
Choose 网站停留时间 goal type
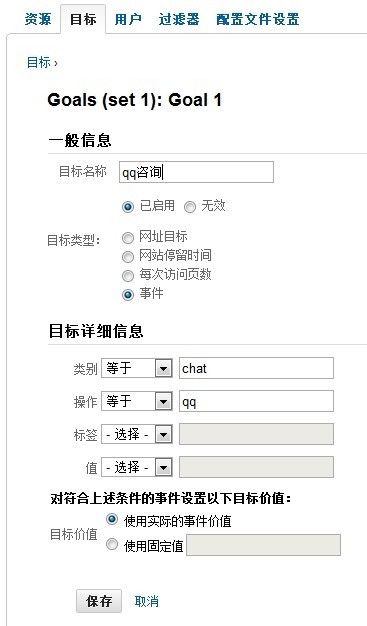[x=128, y=257]
